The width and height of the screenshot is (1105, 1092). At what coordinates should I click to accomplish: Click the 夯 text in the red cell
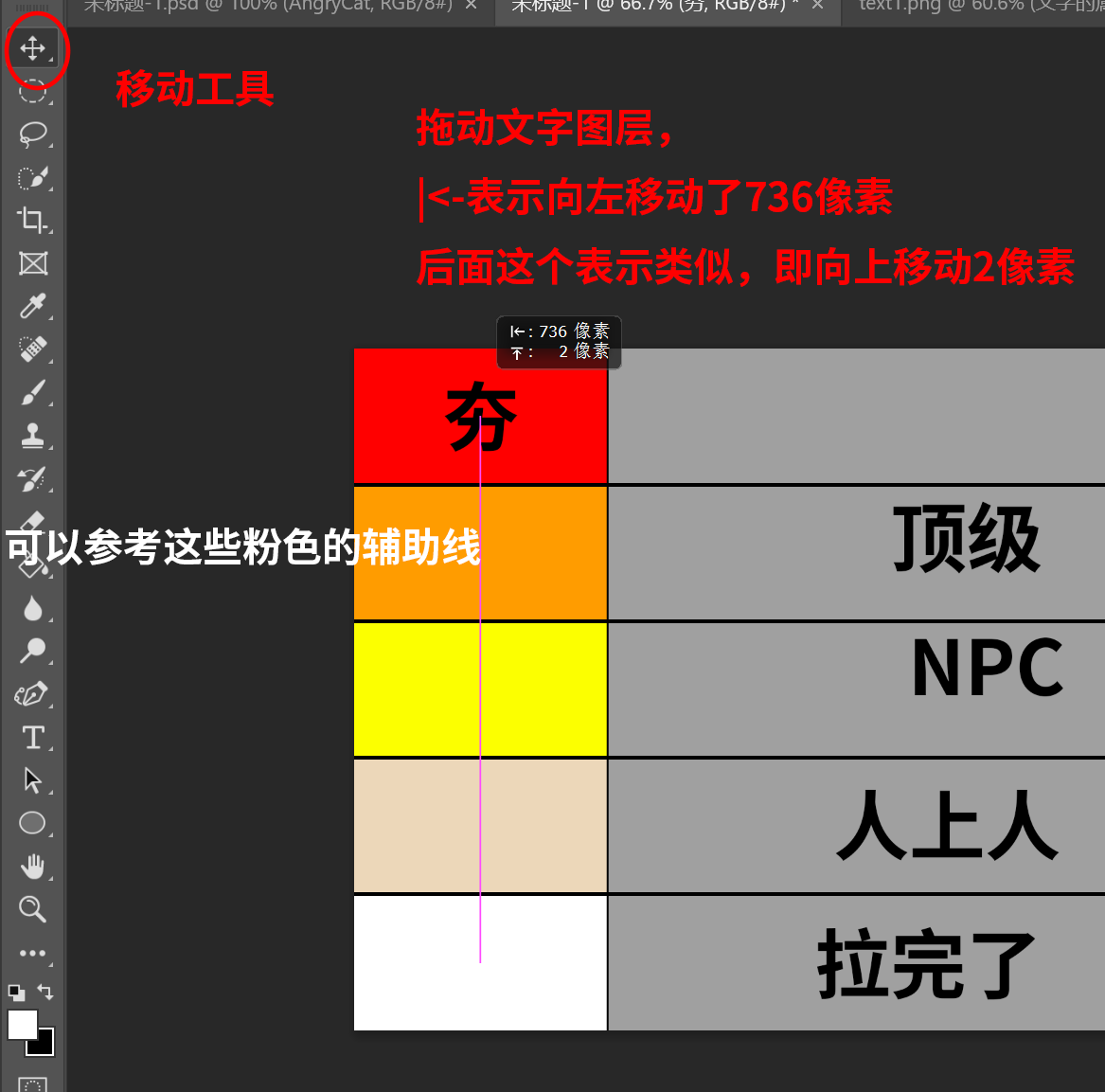481,418
